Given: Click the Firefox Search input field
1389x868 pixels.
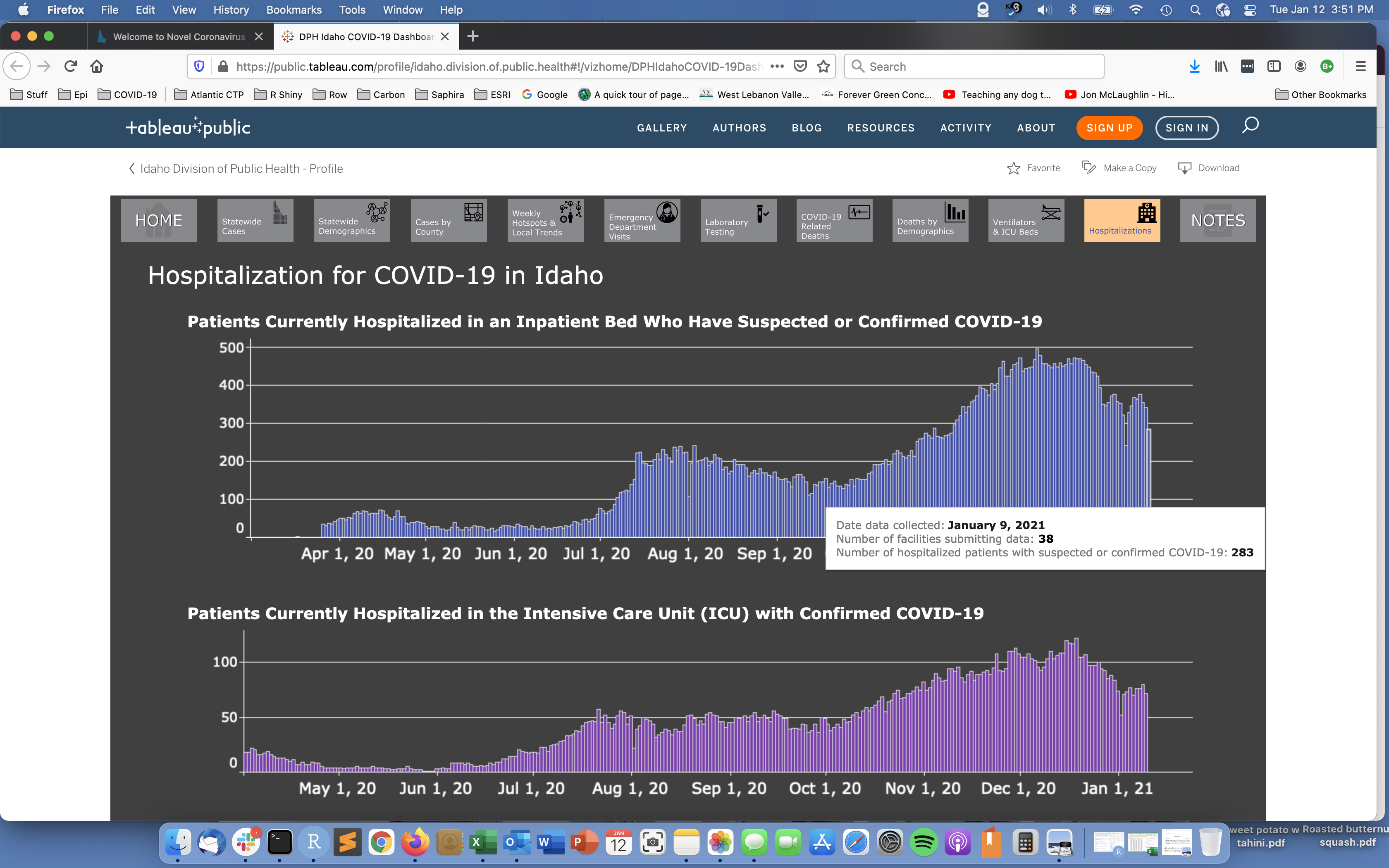Looking at the screenshot, I should click(974, 67).
